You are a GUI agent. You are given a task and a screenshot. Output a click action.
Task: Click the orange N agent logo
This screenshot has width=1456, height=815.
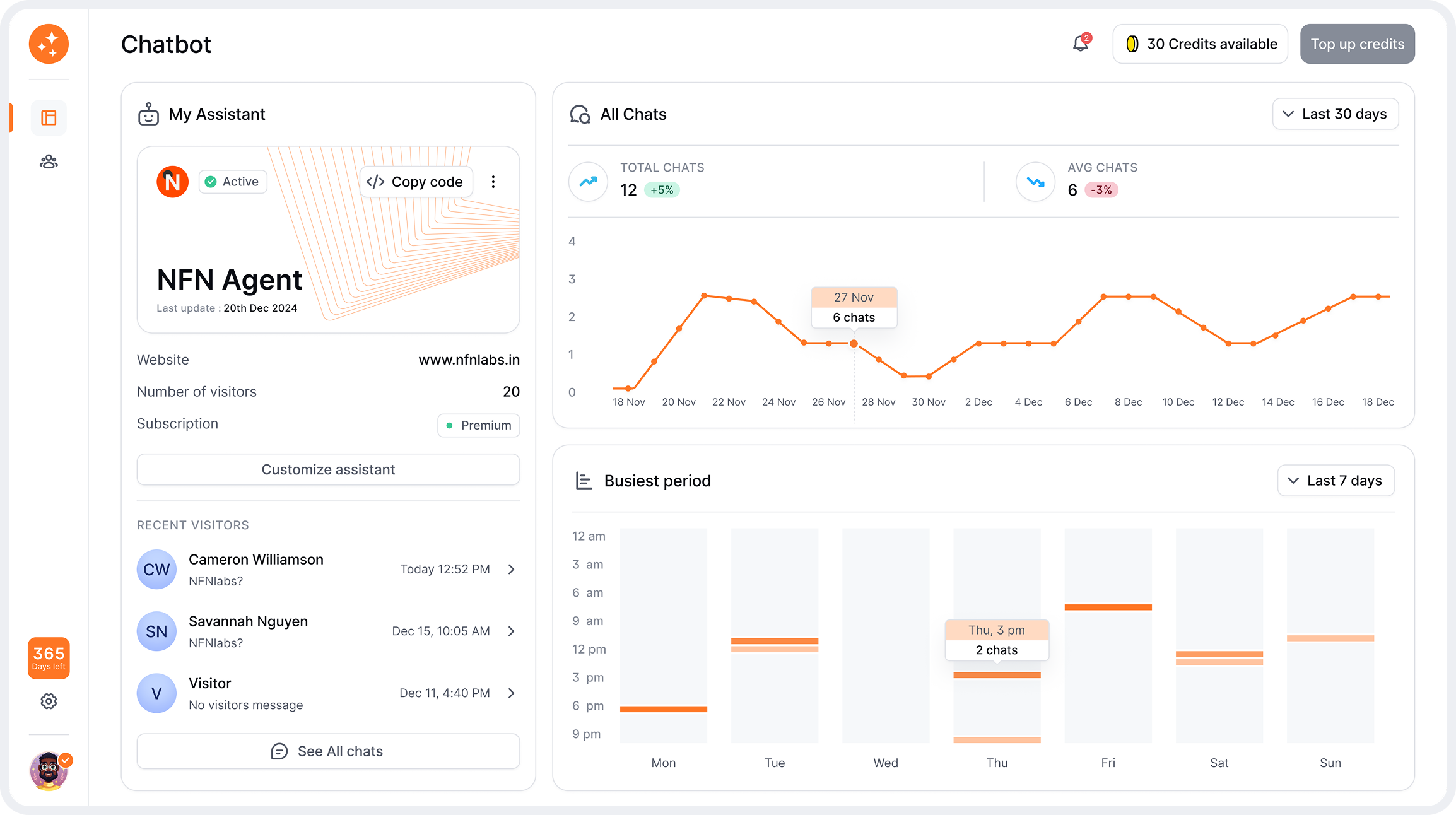point(172,182)
